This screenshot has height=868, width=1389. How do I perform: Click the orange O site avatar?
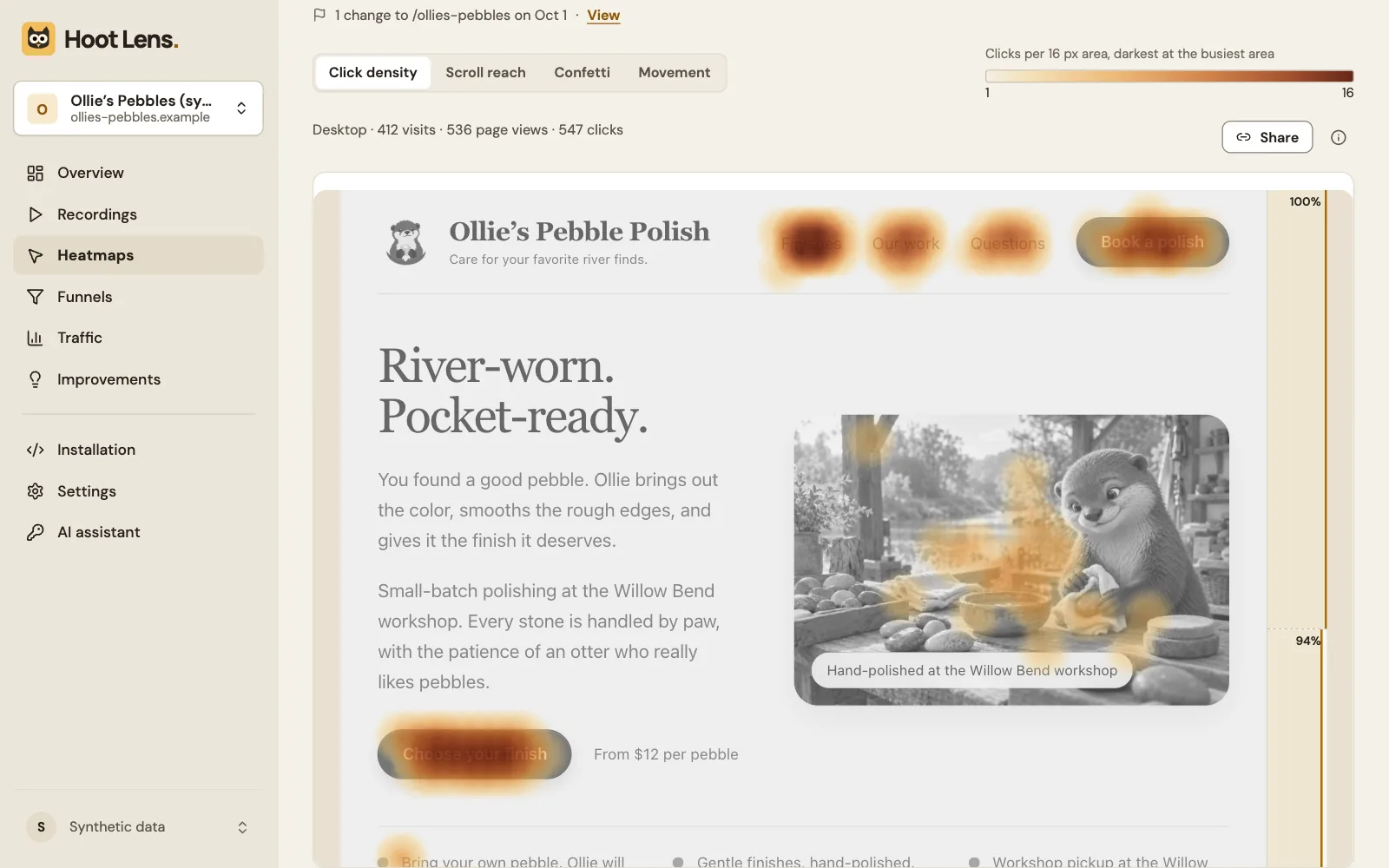tap(42, 108)
